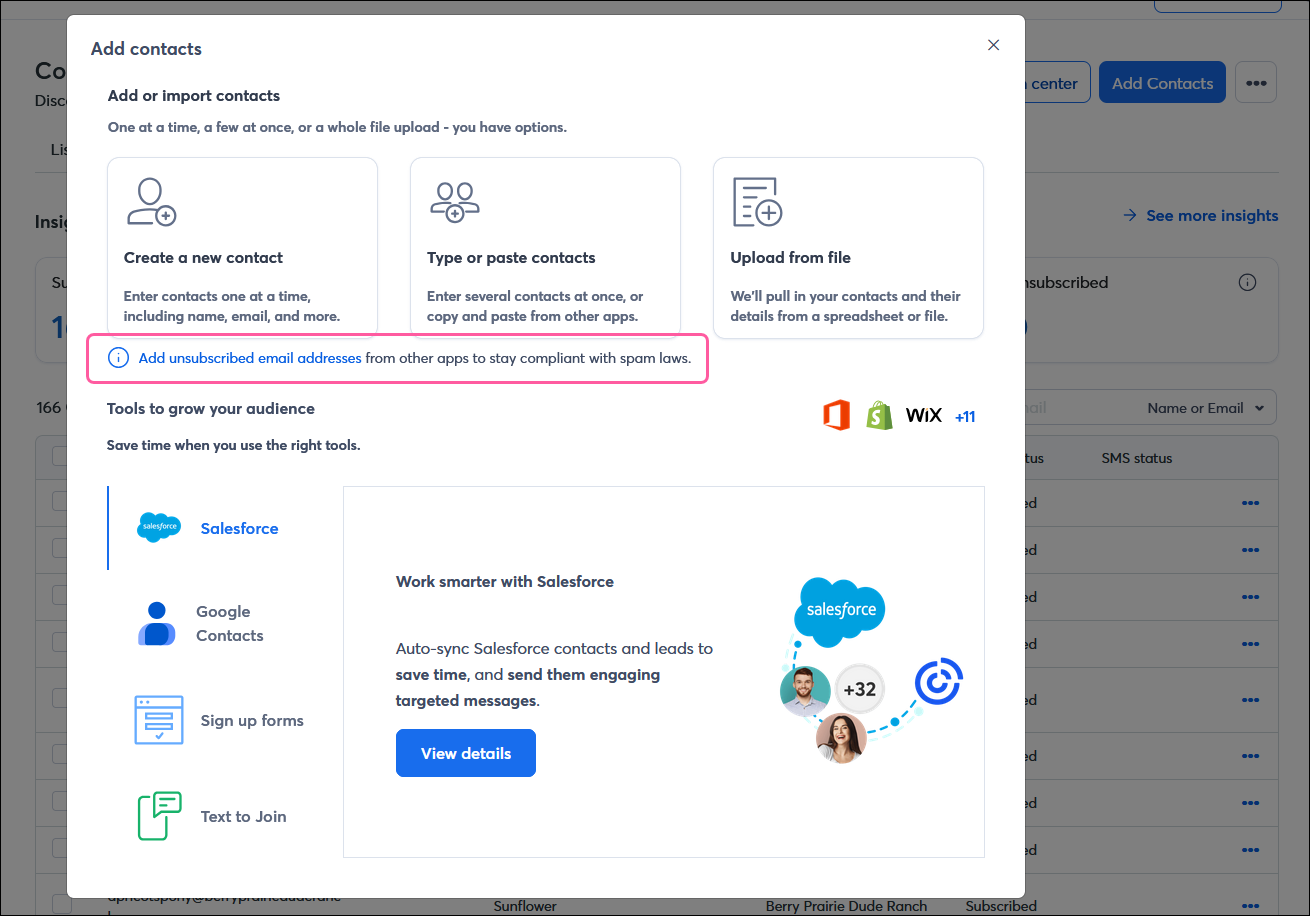Click the Sign up forms icon
Image resolution: width=1310 pixels, height=916 pixels.
[159, 720]
